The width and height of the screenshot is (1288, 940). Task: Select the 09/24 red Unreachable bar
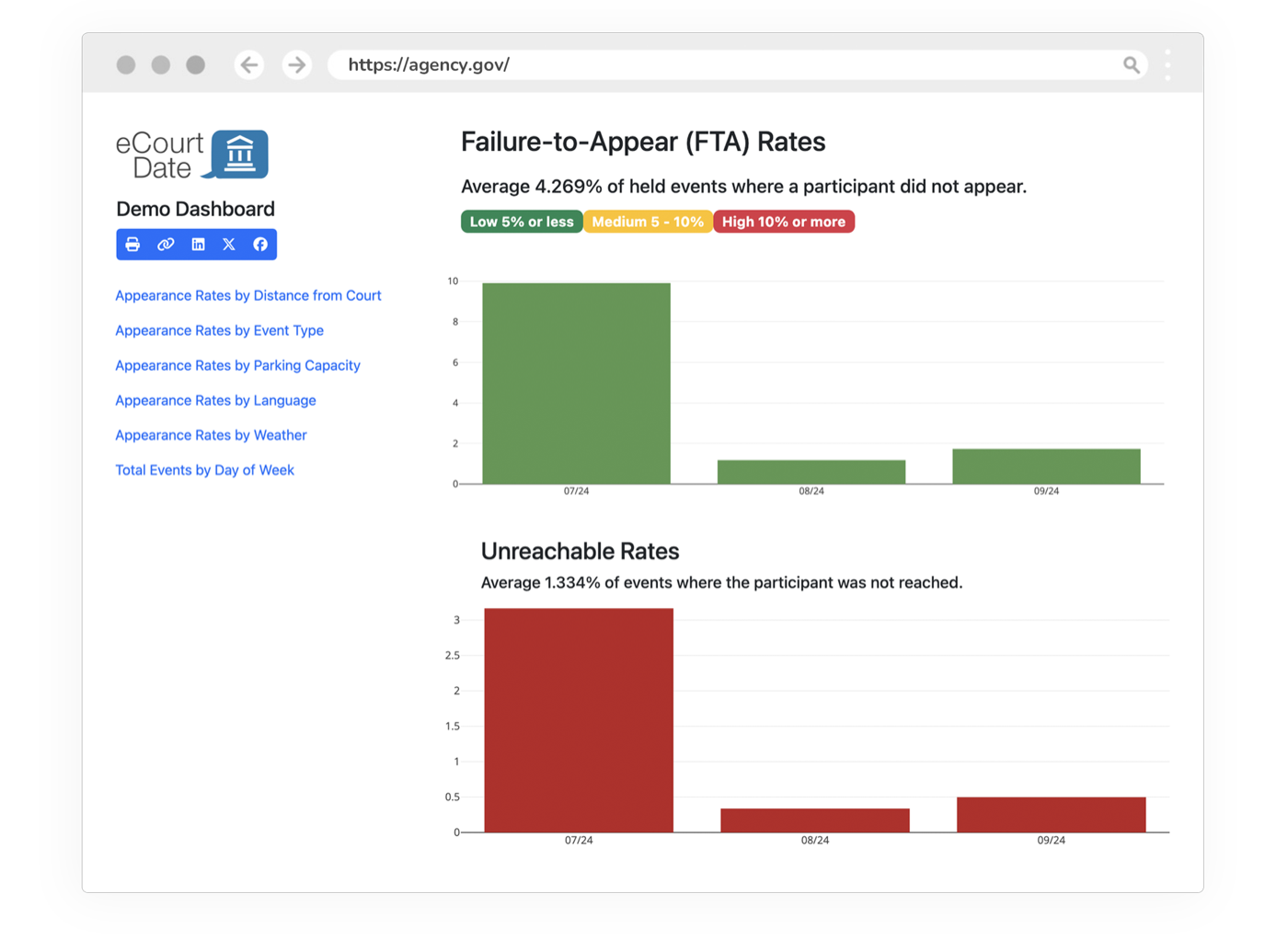pos(1052,815)
